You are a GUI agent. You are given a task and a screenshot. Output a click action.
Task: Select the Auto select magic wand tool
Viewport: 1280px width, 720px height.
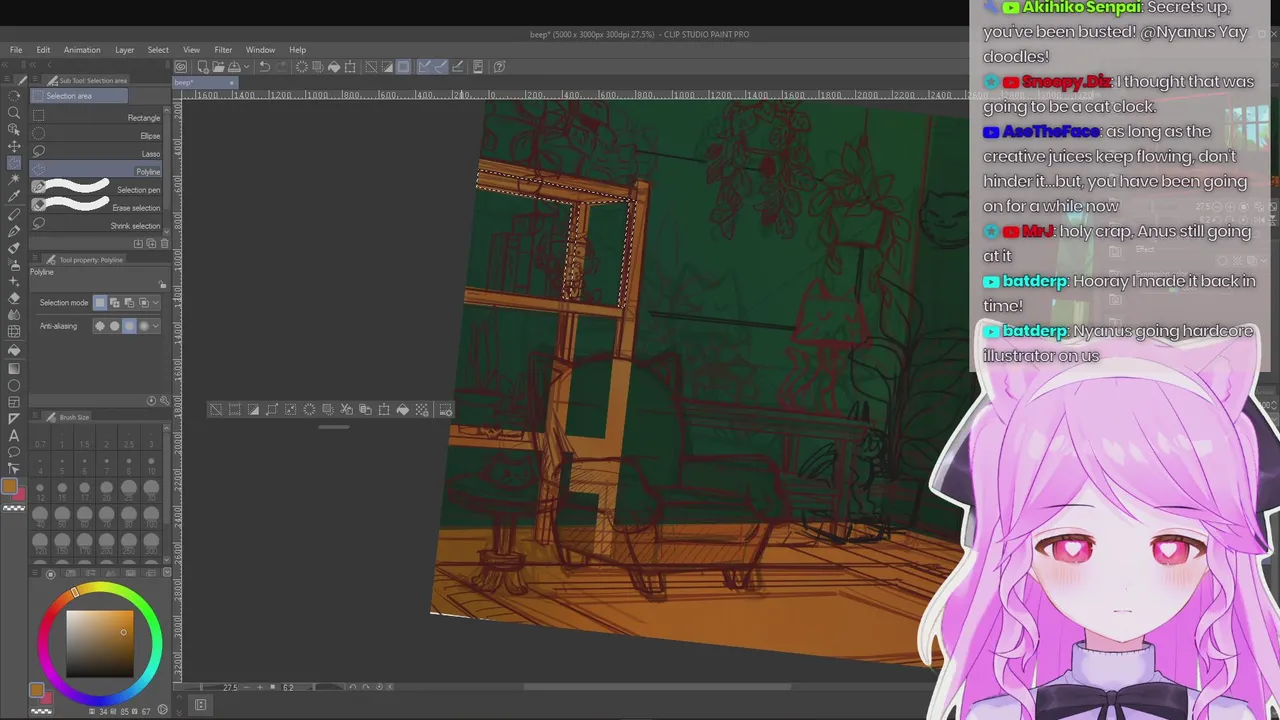pyautogui.click(x=14, y=179)
